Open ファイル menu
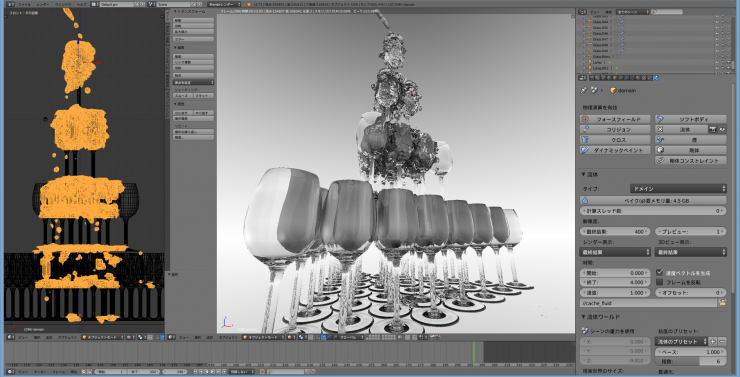Image resolution: width=740 pixels, height=377 pixels. coord(24,4)
